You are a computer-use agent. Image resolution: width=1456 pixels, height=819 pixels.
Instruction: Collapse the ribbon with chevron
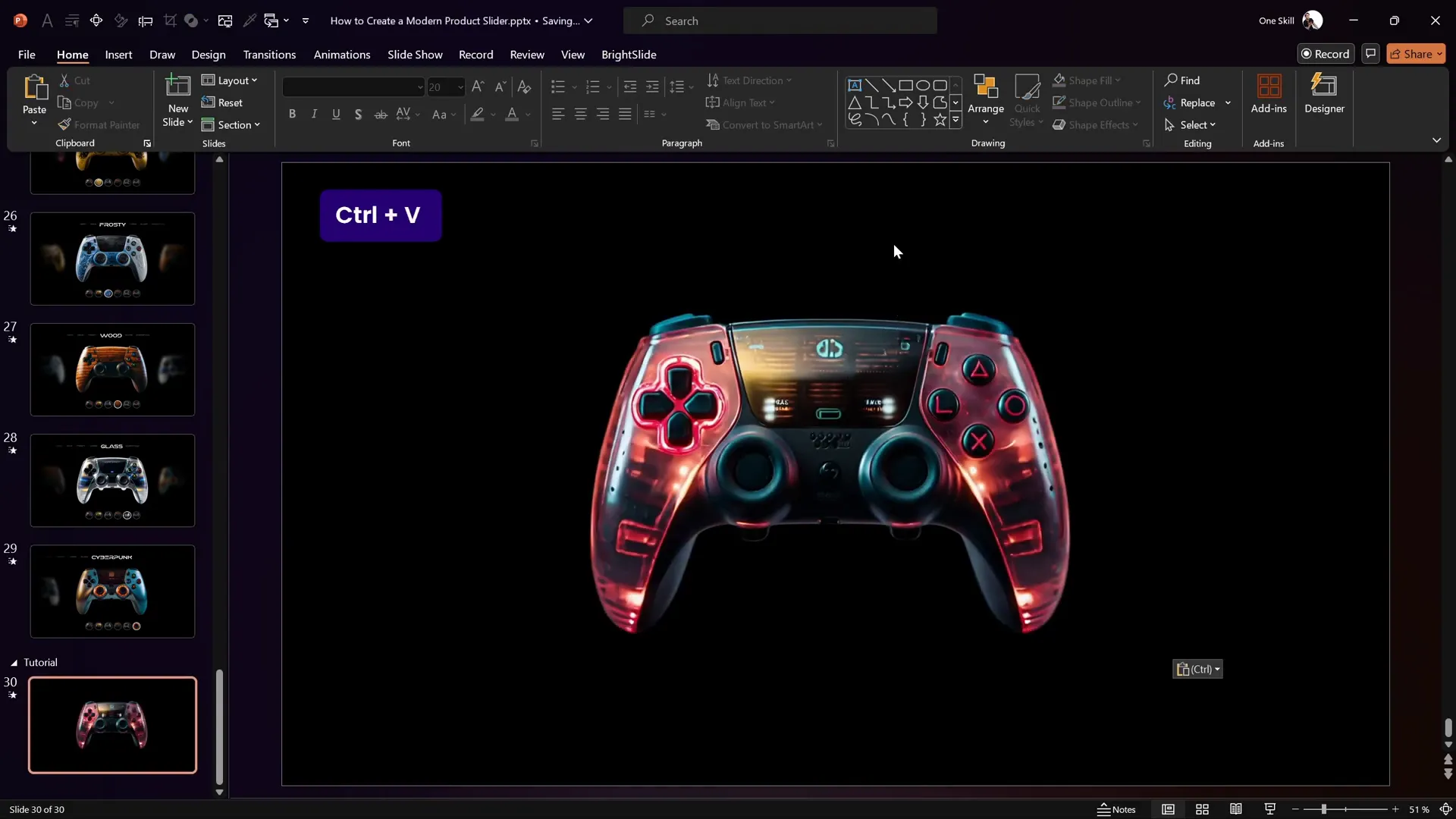pos(1436,140)
